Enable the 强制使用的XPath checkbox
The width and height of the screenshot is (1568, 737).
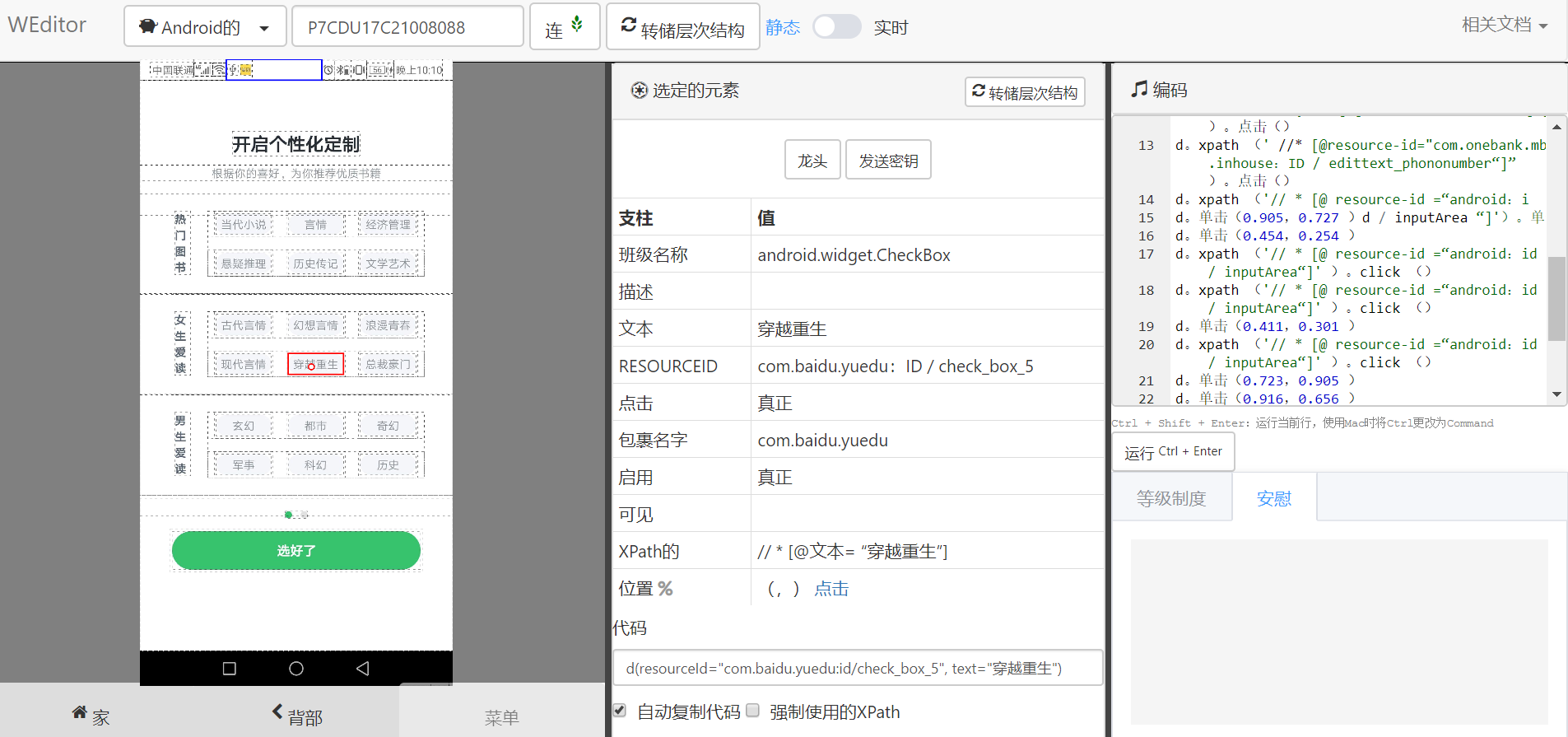pyautogui.click(x=753, y=711)
